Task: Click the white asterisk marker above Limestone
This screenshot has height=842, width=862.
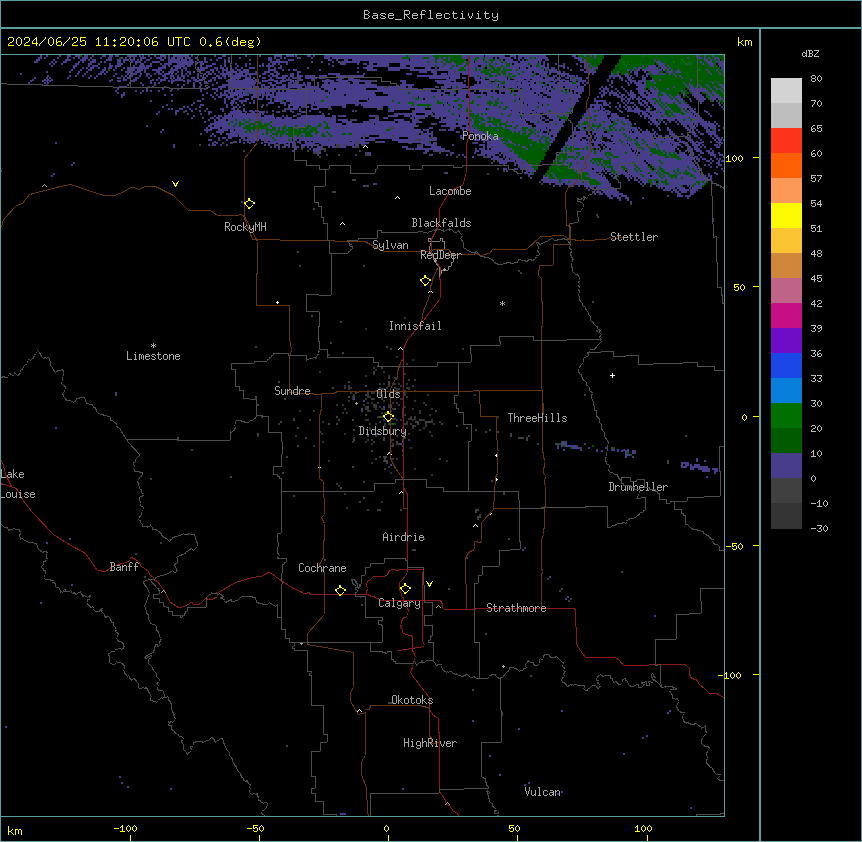Action: tap(153, 346)
